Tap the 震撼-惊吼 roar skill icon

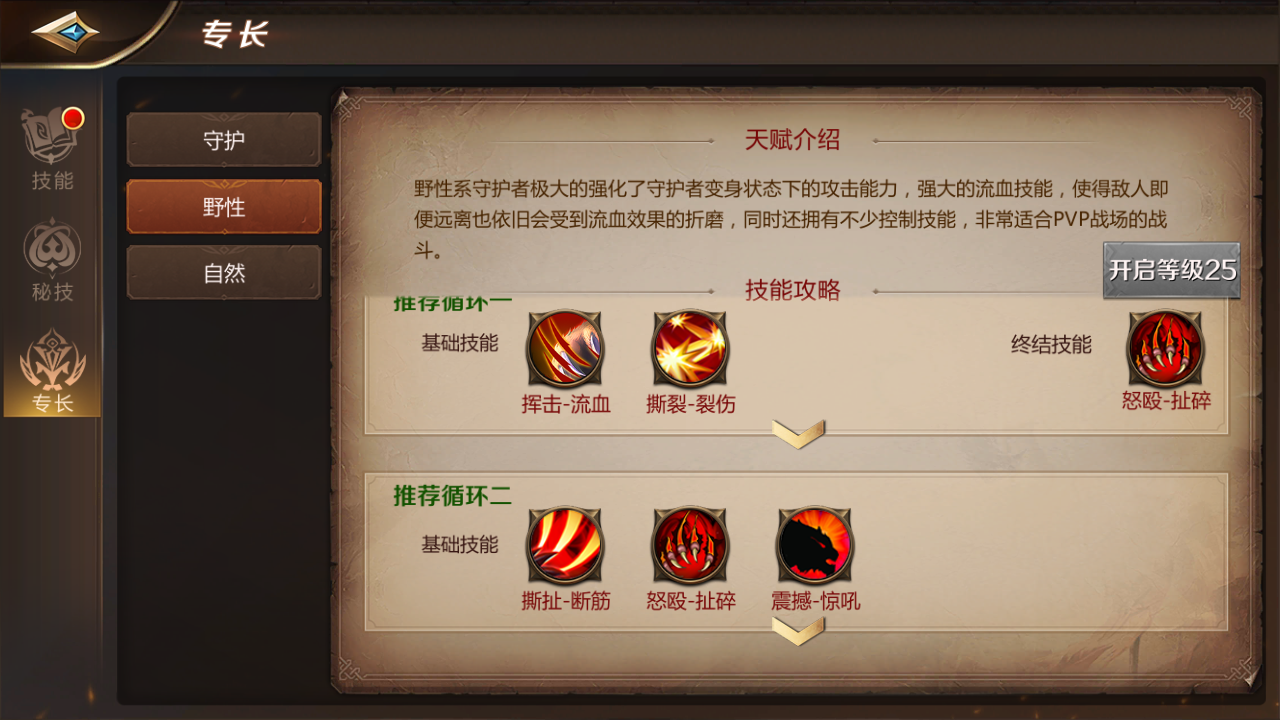click(815, 545)
